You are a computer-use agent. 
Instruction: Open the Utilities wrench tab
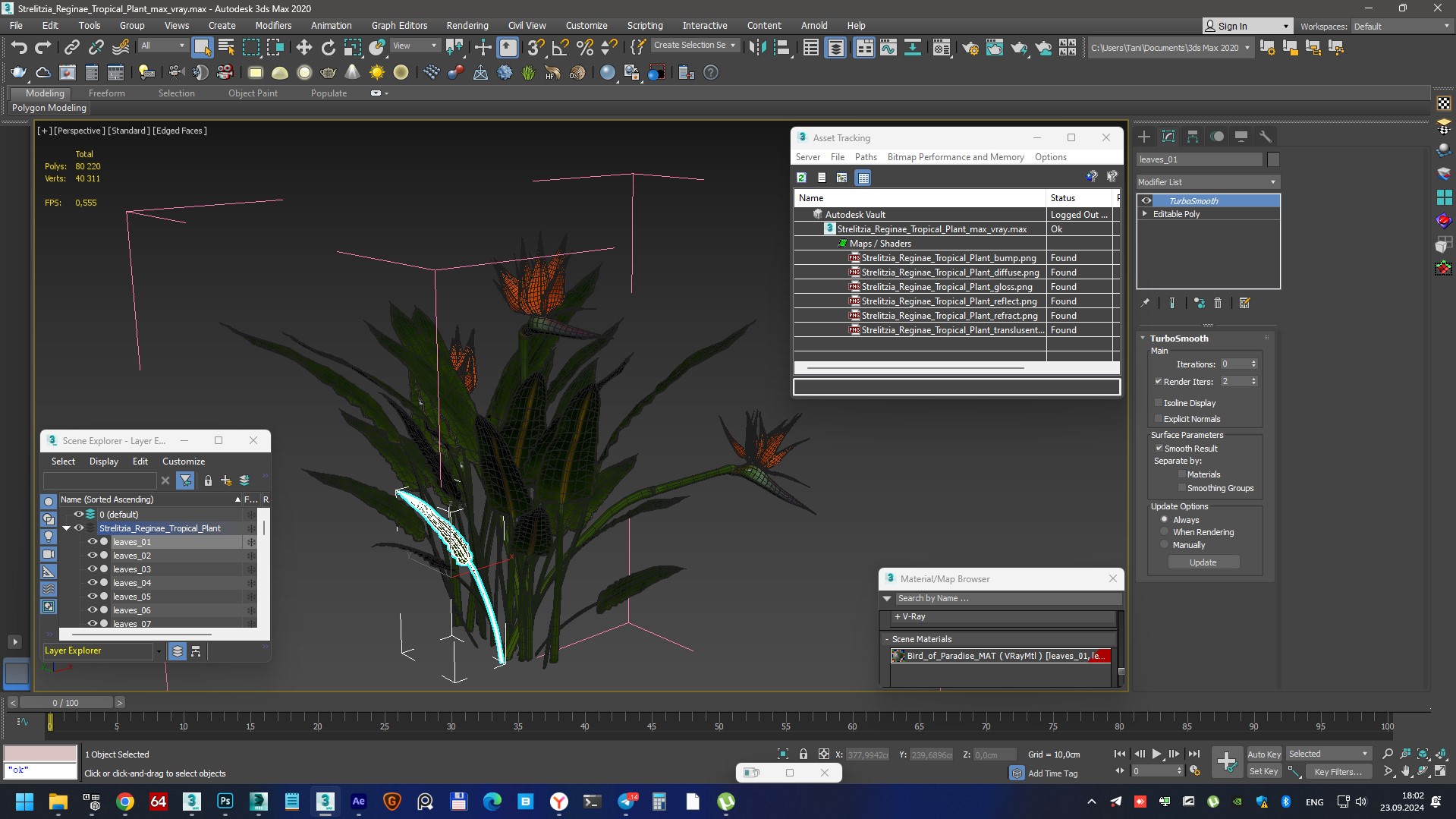click(x=1265, y=137)
